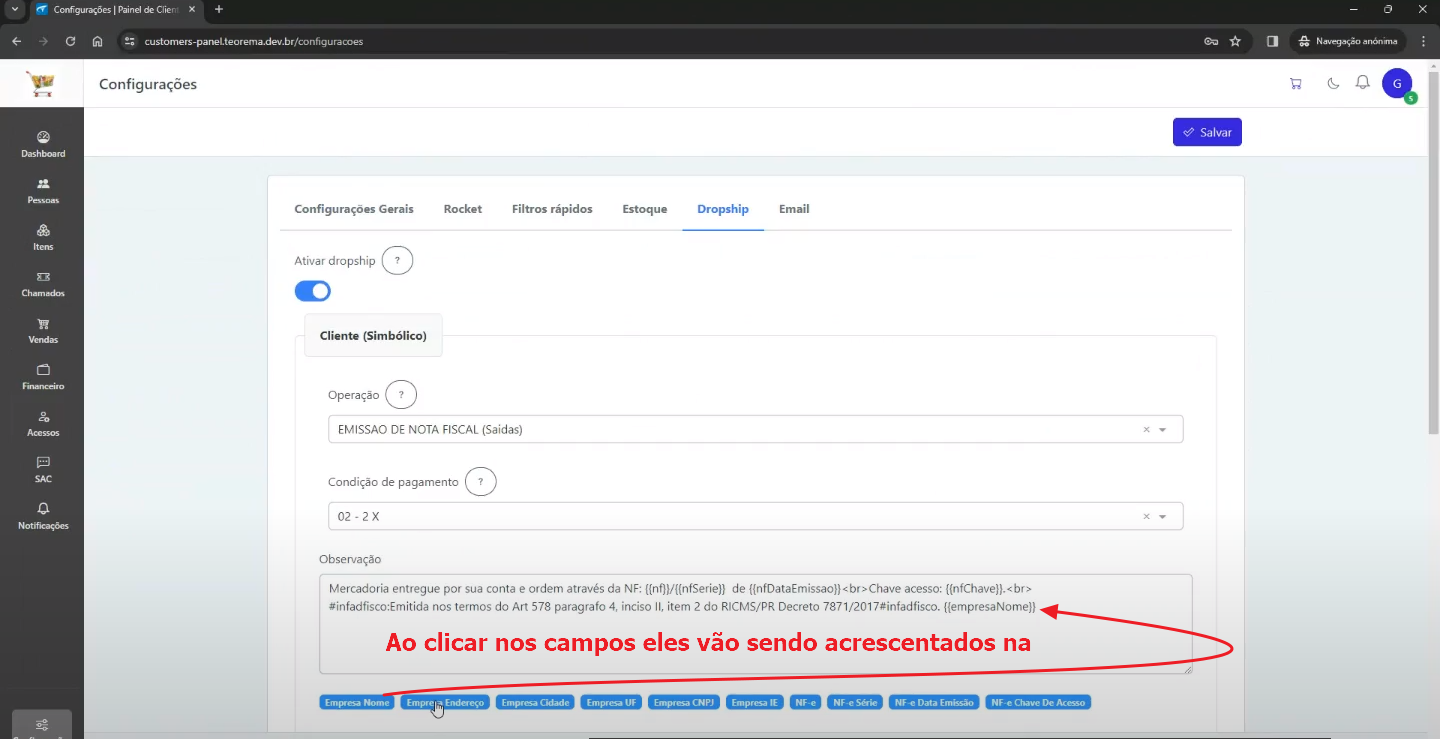The height and width of the screenshot is (739, 1440).
Task: Insert the NF-e Série tag
Action: (x=855, y=703)
